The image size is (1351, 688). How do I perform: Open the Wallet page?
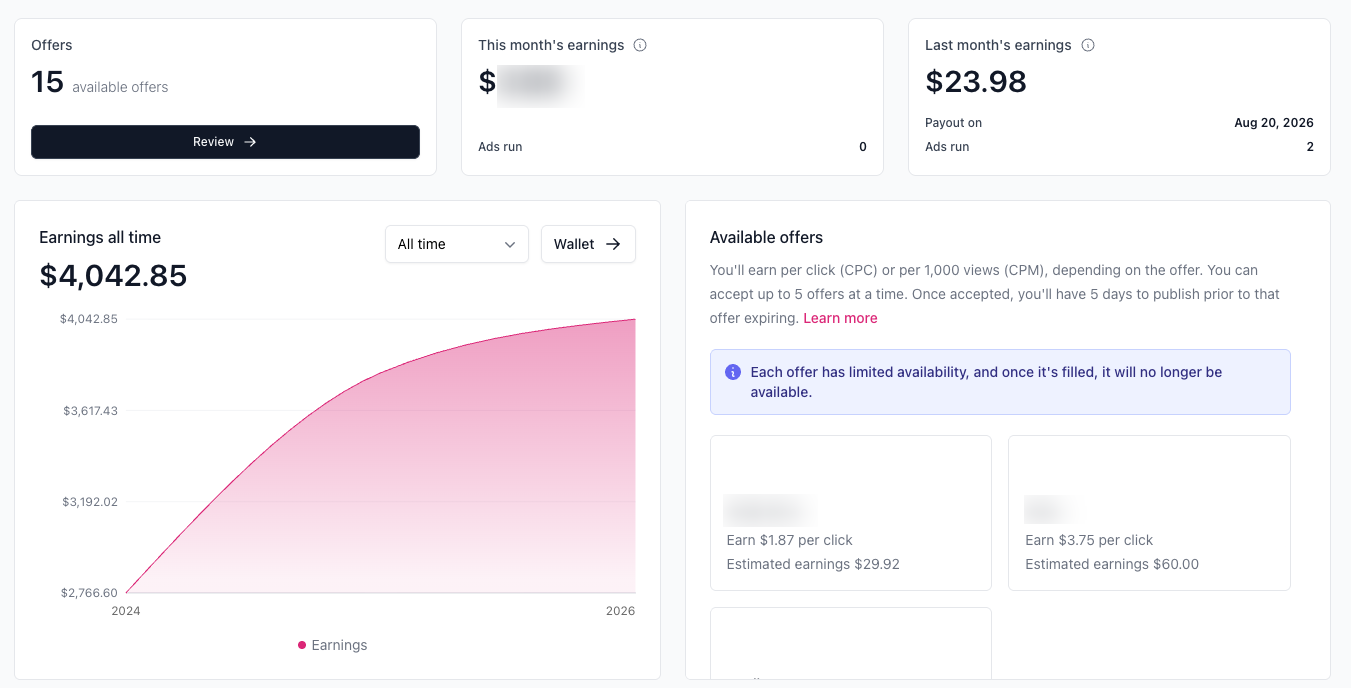(588, 244)
